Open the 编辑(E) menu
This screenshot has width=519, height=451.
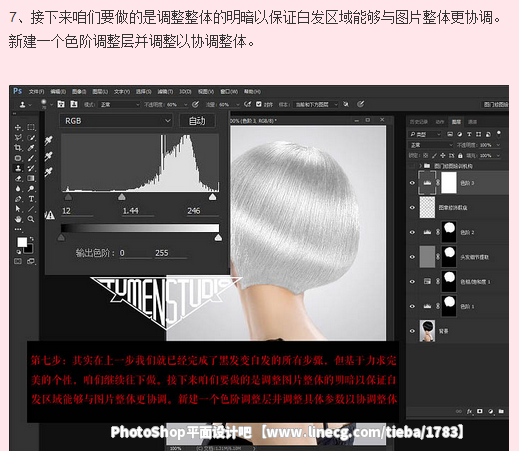[58, 91]
